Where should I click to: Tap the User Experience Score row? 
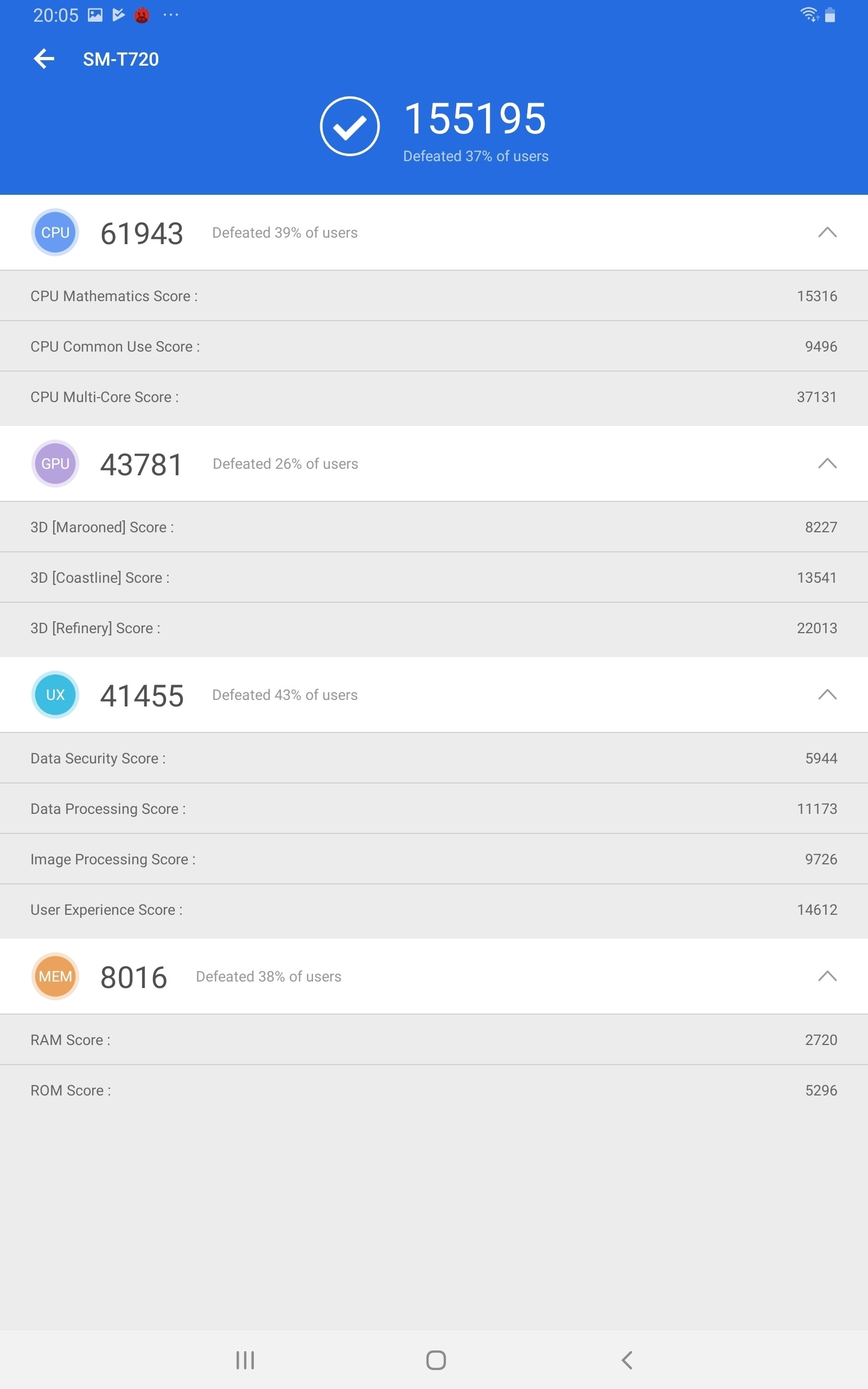pyautogui.click(x=434, y=910)
